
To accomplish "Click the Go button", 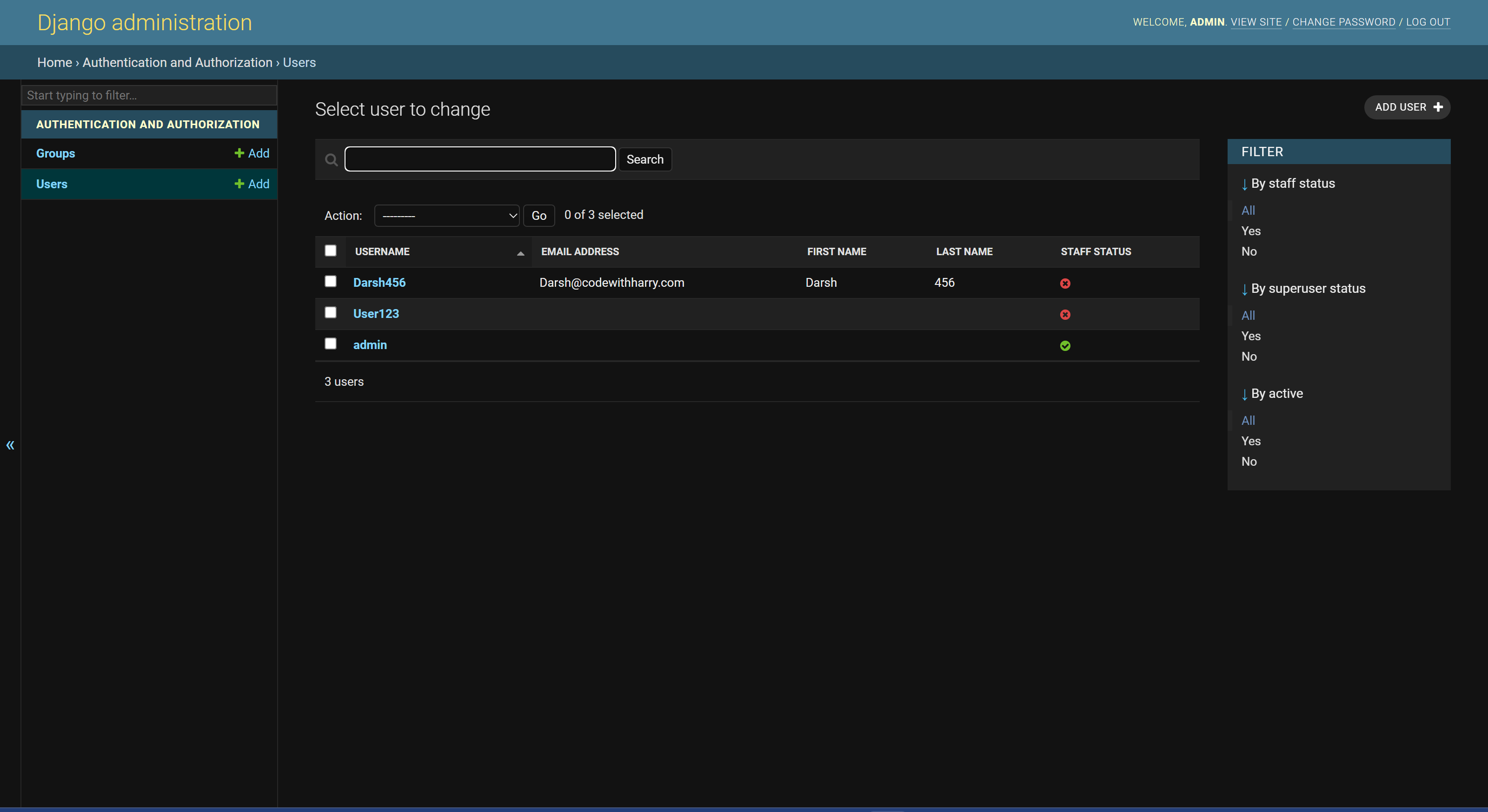I will [x=538, y=215].
